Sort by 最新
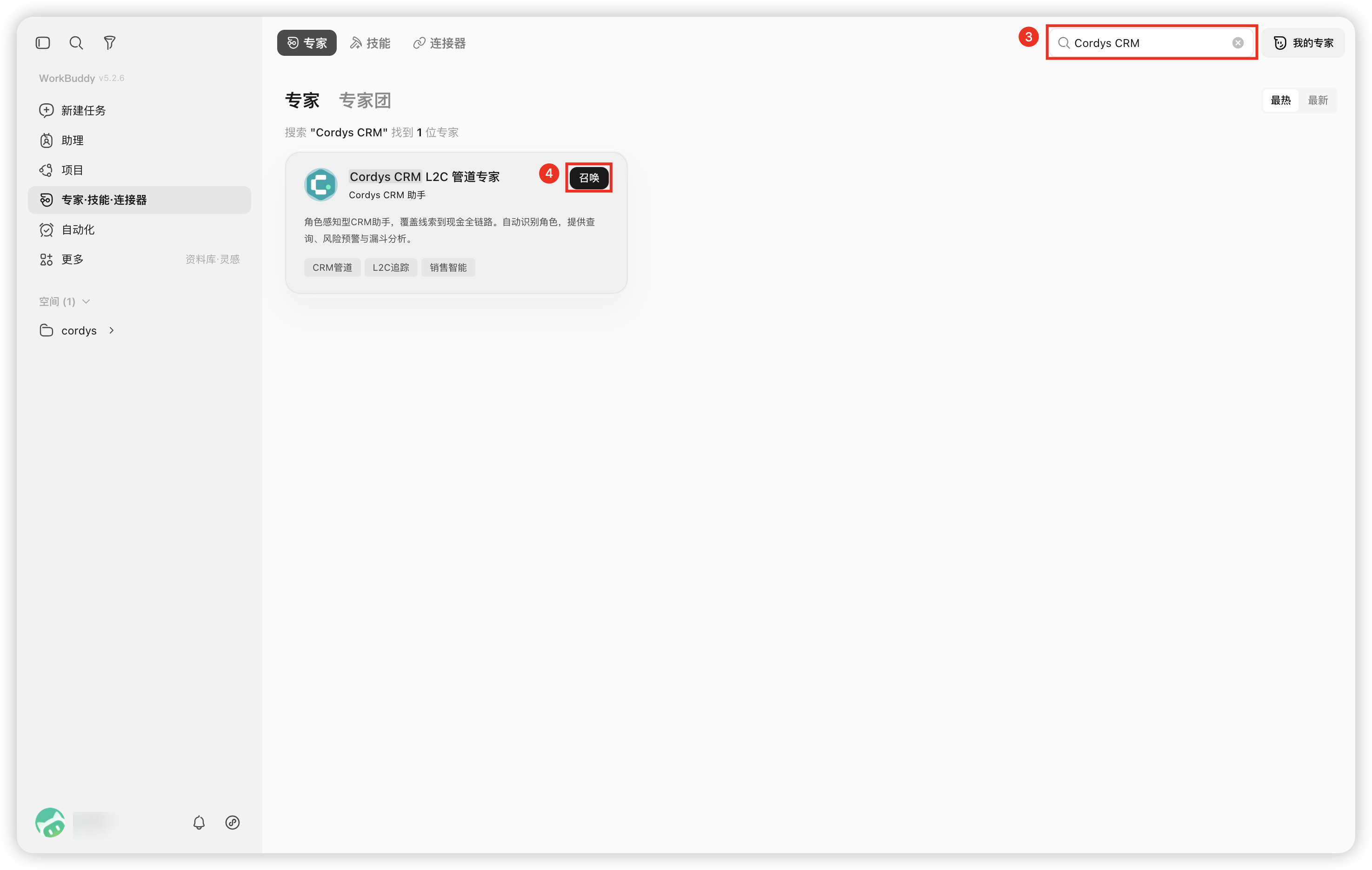 pos(1317,100)
